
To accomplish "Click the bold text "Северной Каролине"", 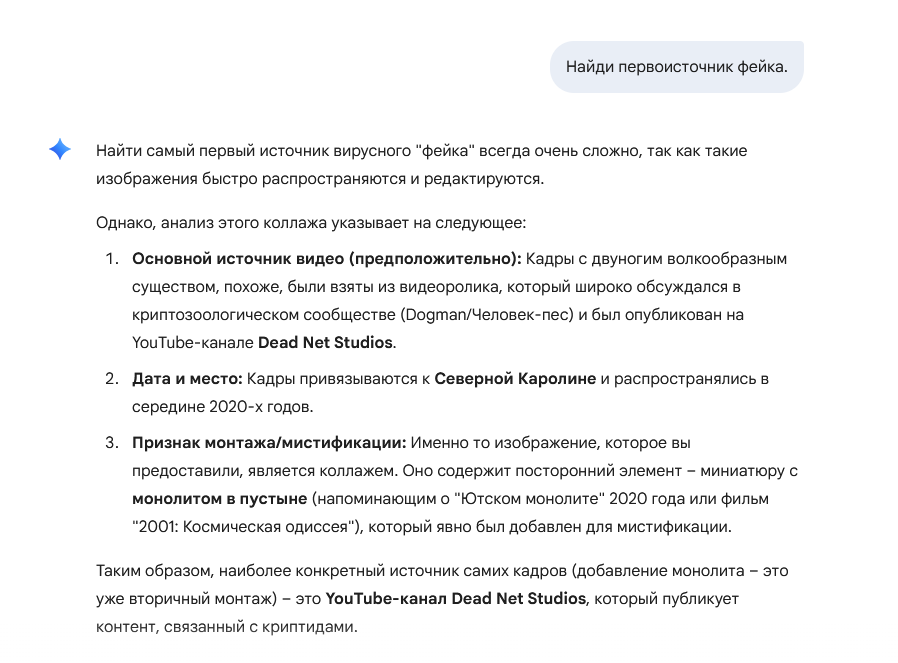I will [515, 379].
